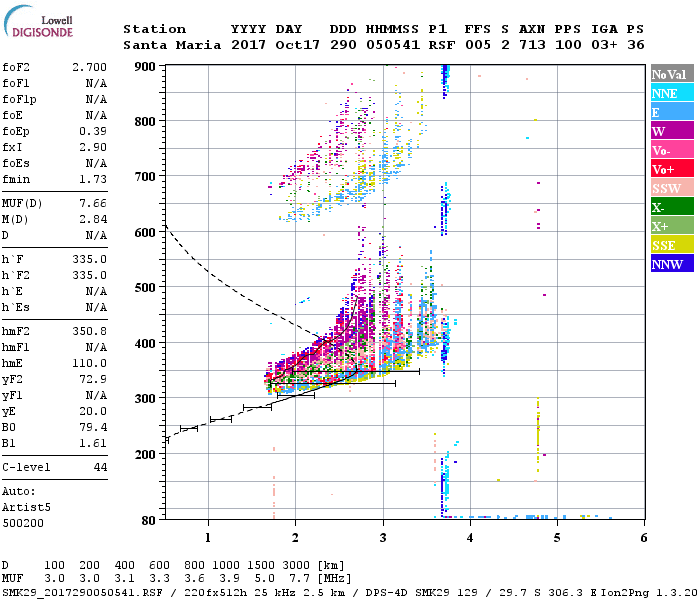Click the foF2 value 2.700
Image resolution: width=700 pixels, height=600 pixels.
(90, 67)
